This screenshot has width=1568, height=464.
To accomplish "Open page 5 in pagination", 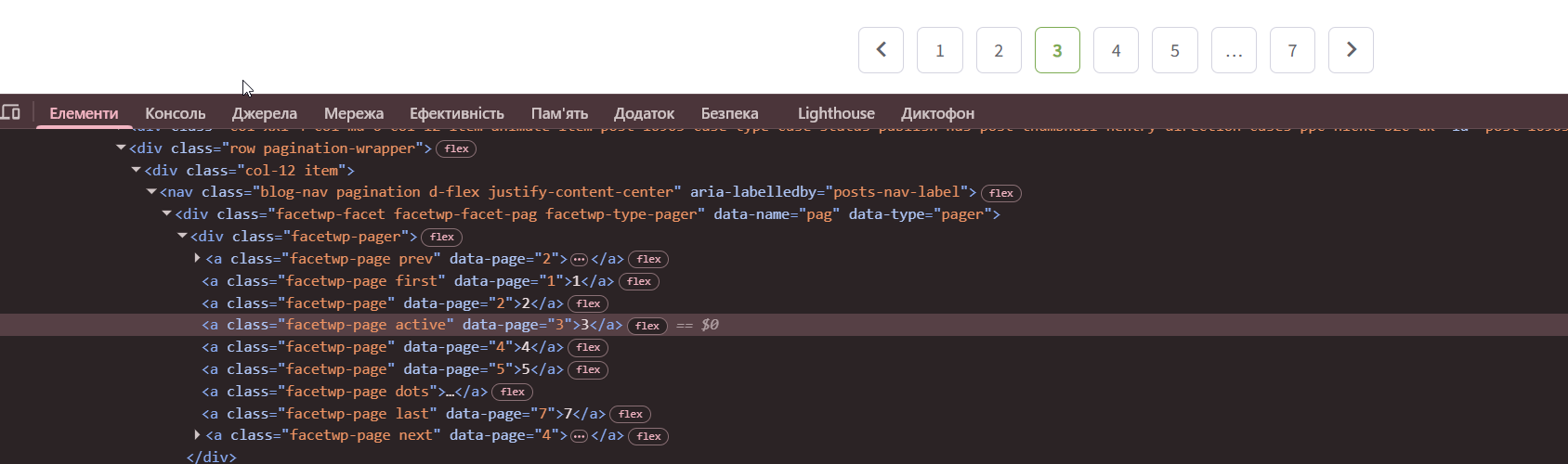I will (x=1175, y=50).
